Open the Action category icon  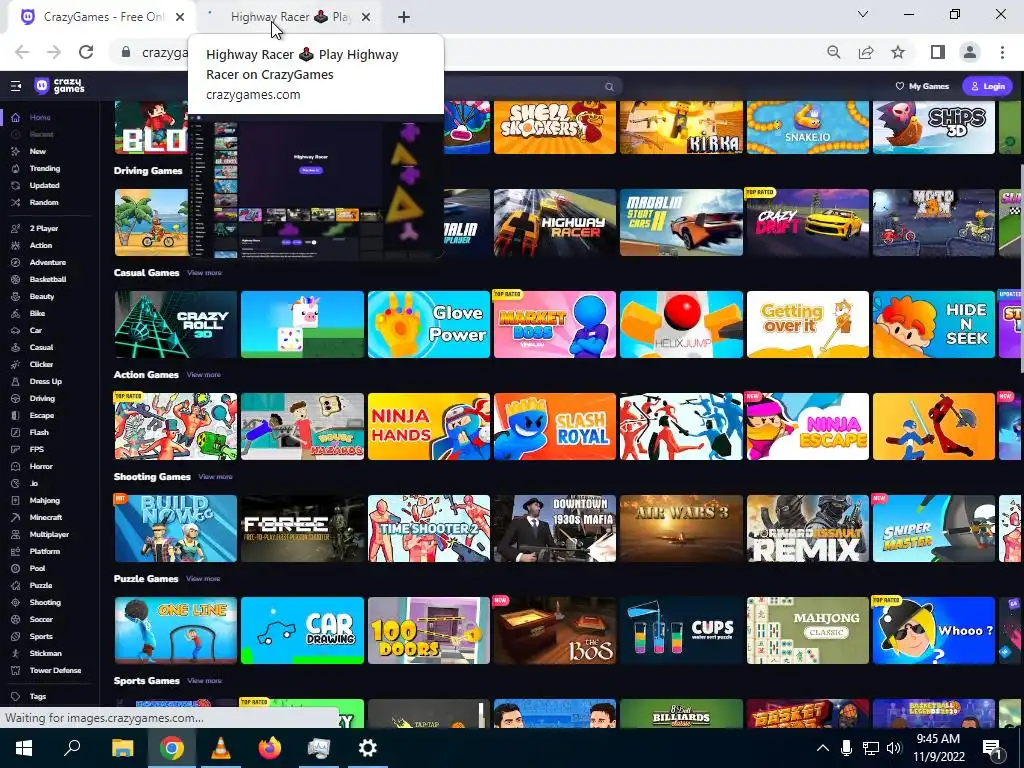click(16, 246)
